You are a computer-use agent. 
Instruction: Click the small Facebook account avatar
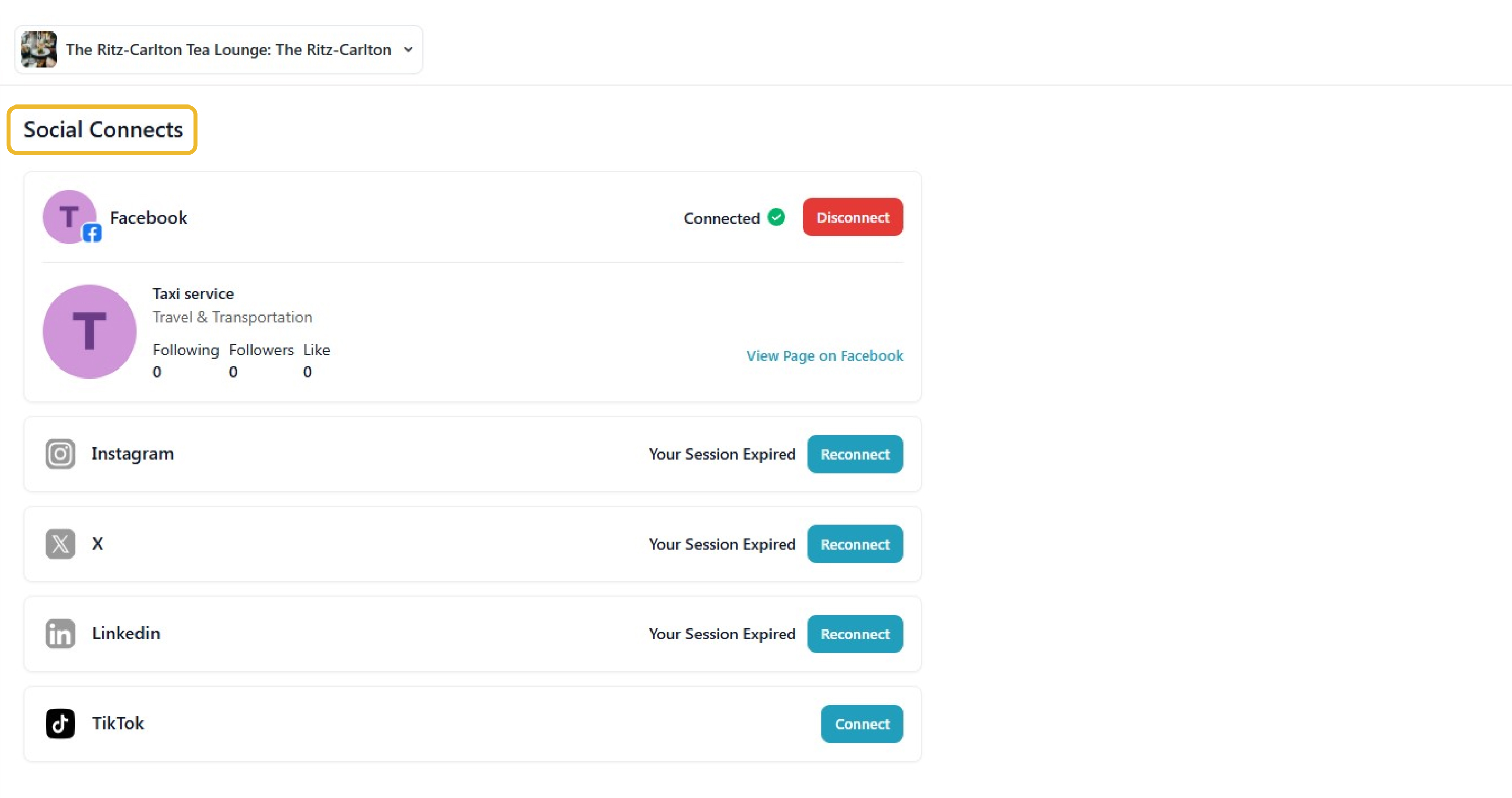click(x=68, y=215)
